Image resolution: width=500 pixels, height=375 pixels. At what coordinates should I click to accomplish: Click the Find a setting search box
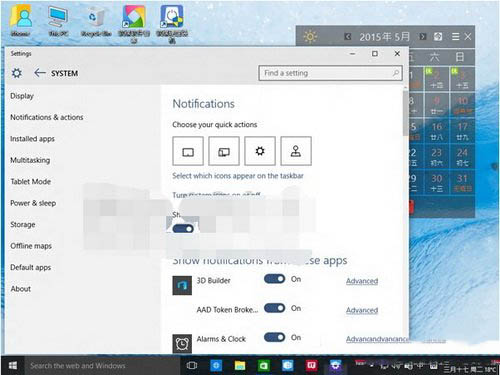(330, 73)
